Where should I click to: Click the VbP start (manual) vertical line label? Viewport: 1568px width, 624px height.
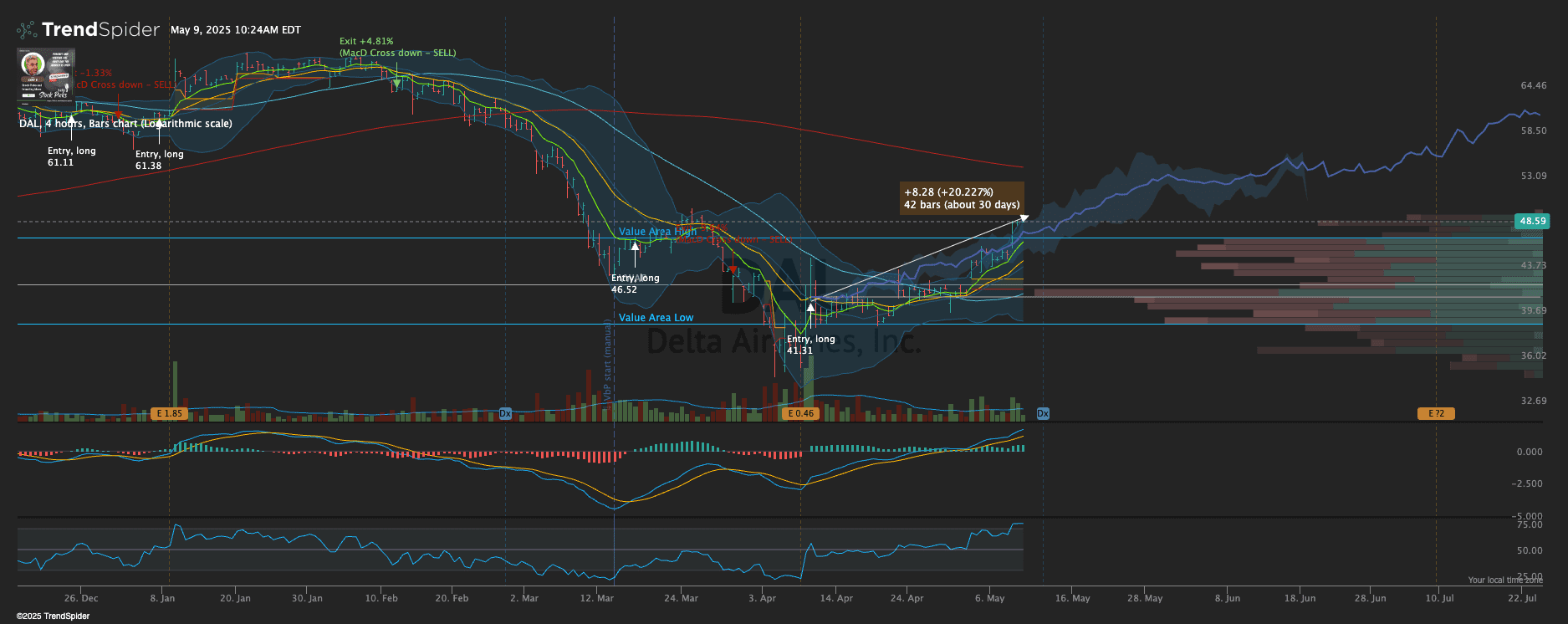coord(608,360)
